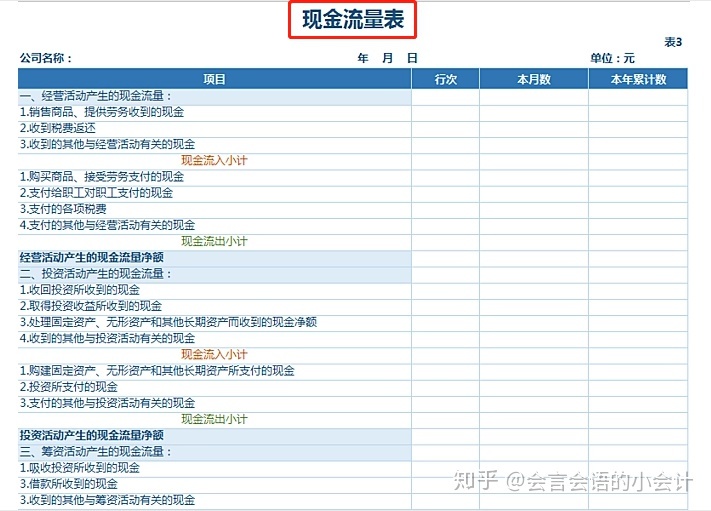Click 行次 cell for 3.支付的各项税费
Viewport: 711px width, 511px height.
[445, 210]
